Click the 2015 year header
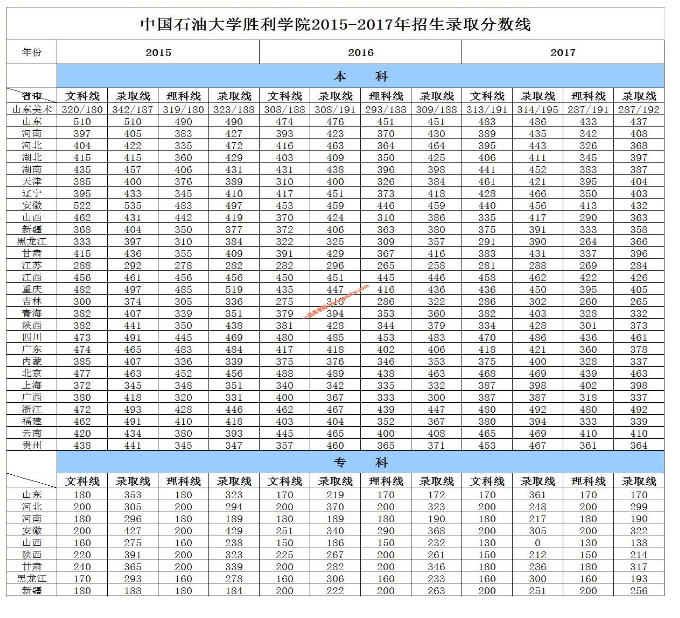 (x=158, y=52)
